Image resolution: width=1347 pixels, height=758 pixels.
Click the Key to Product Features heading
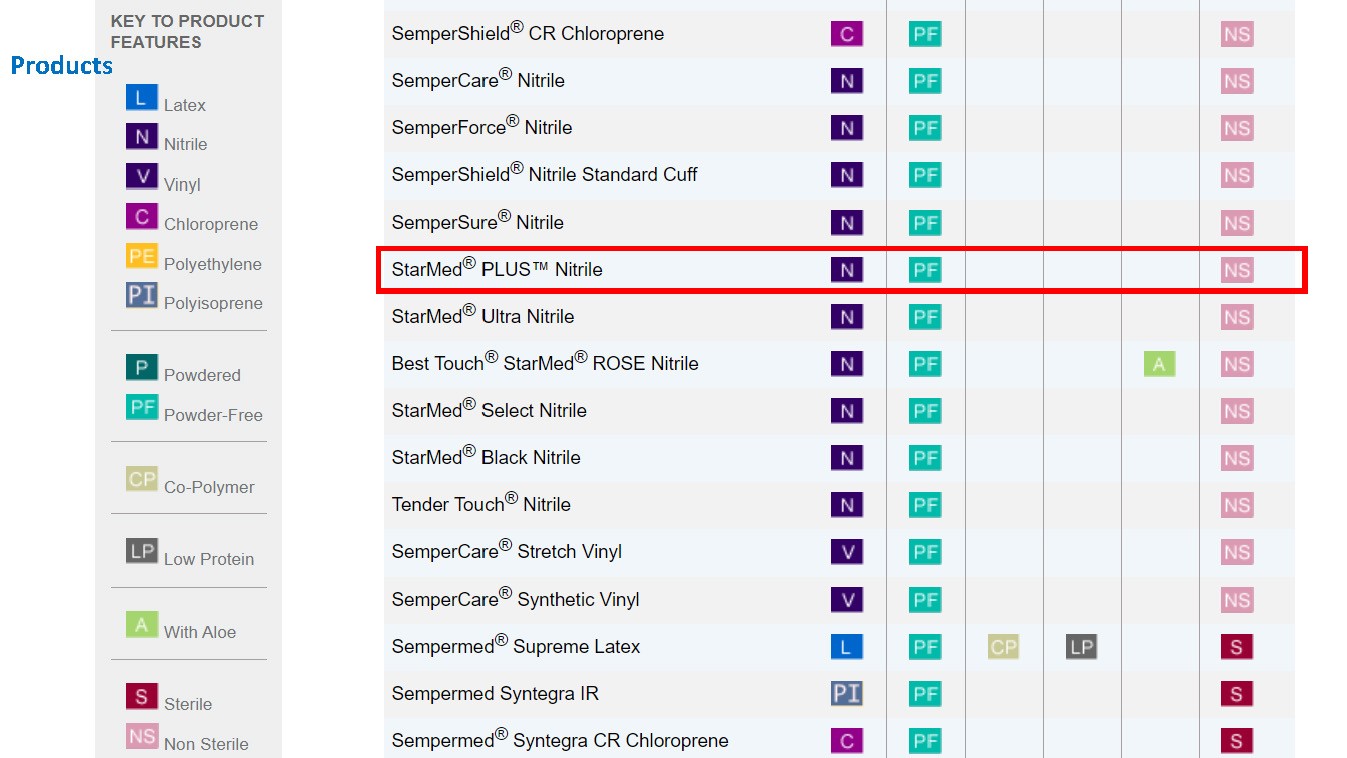[187, 31]
